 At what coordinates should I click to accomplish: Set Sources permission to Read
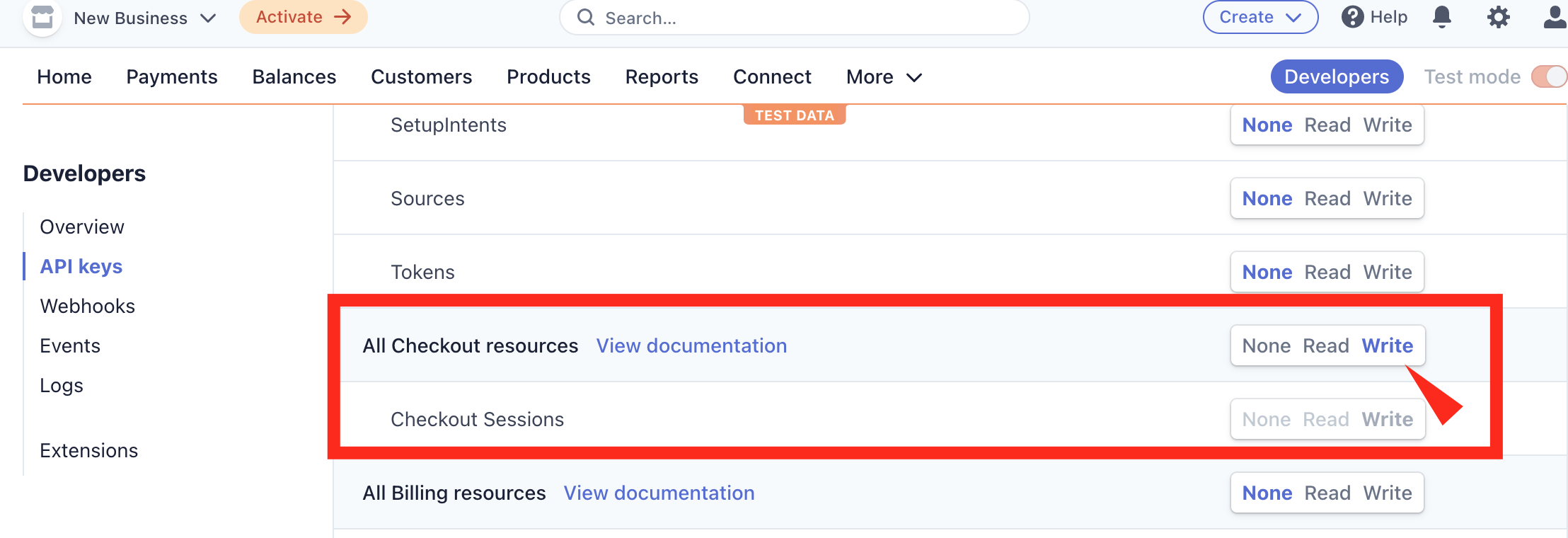coord(1327,198)
